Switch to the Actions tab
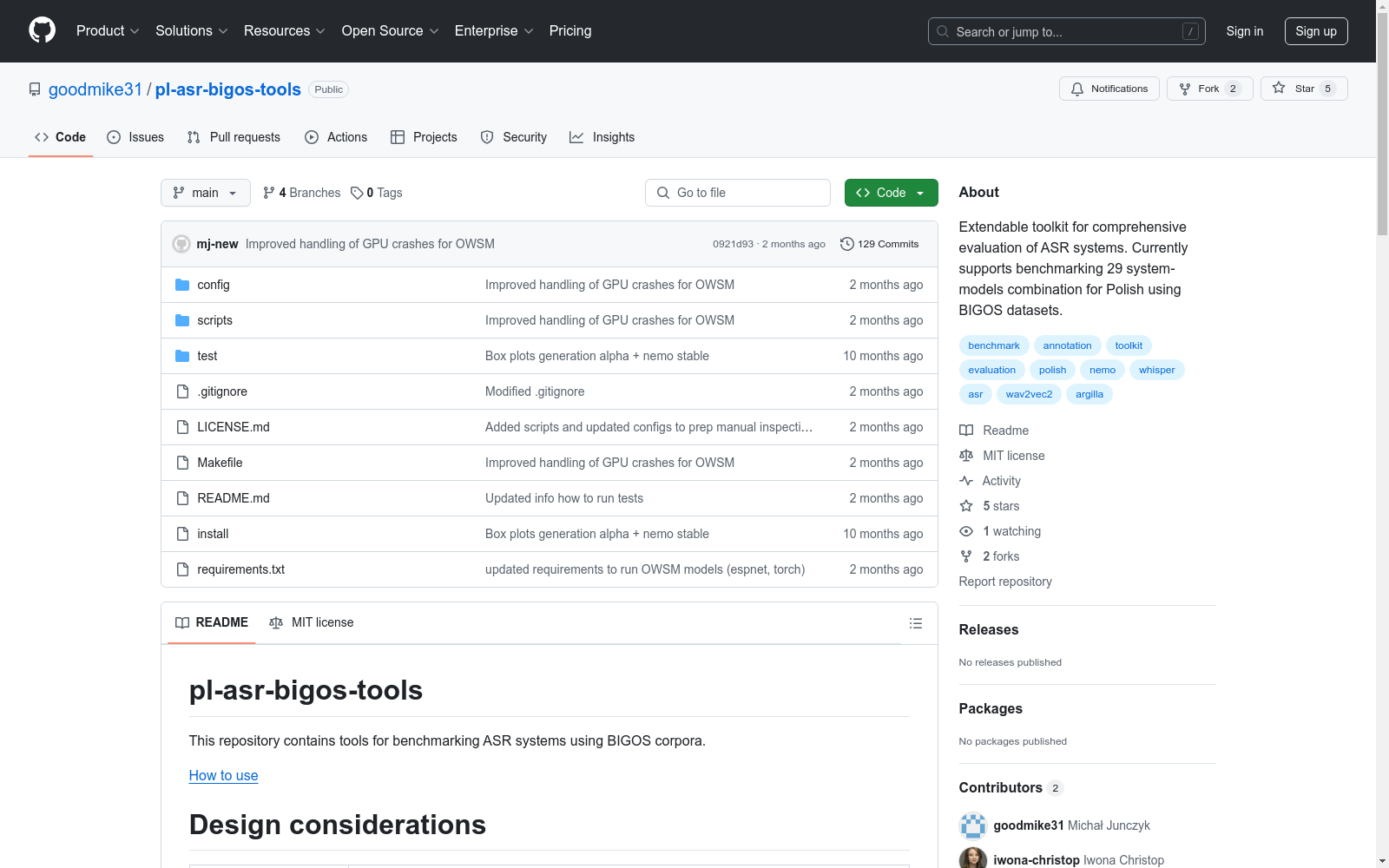Screen dimensions: 1389x868 (x=336, y=137)
